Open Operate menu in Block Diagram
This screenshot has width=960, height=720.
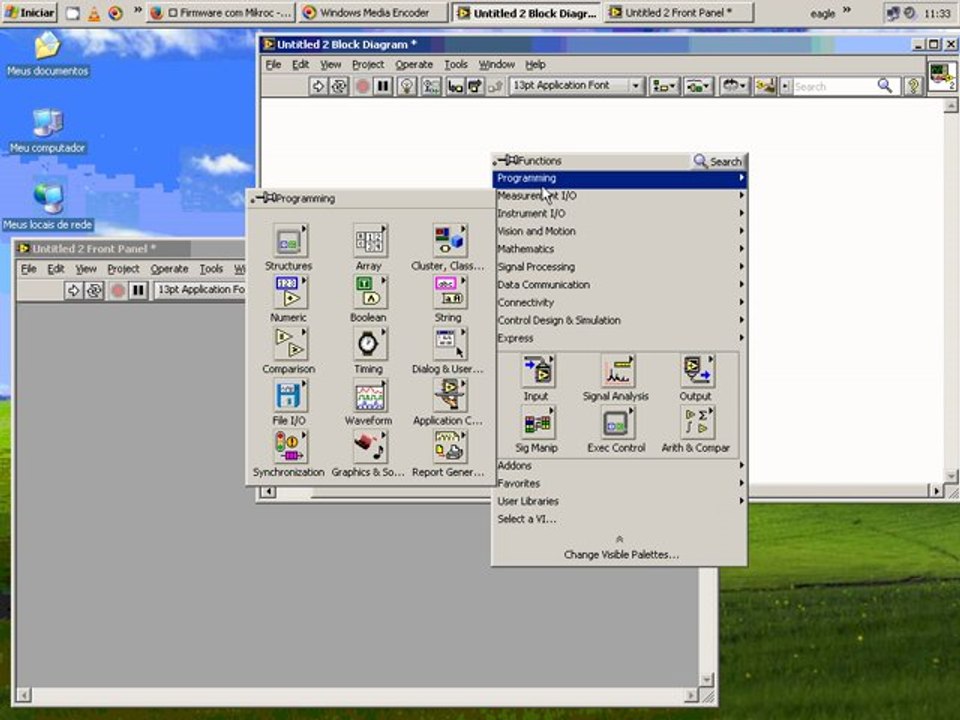tap(414, 64)
